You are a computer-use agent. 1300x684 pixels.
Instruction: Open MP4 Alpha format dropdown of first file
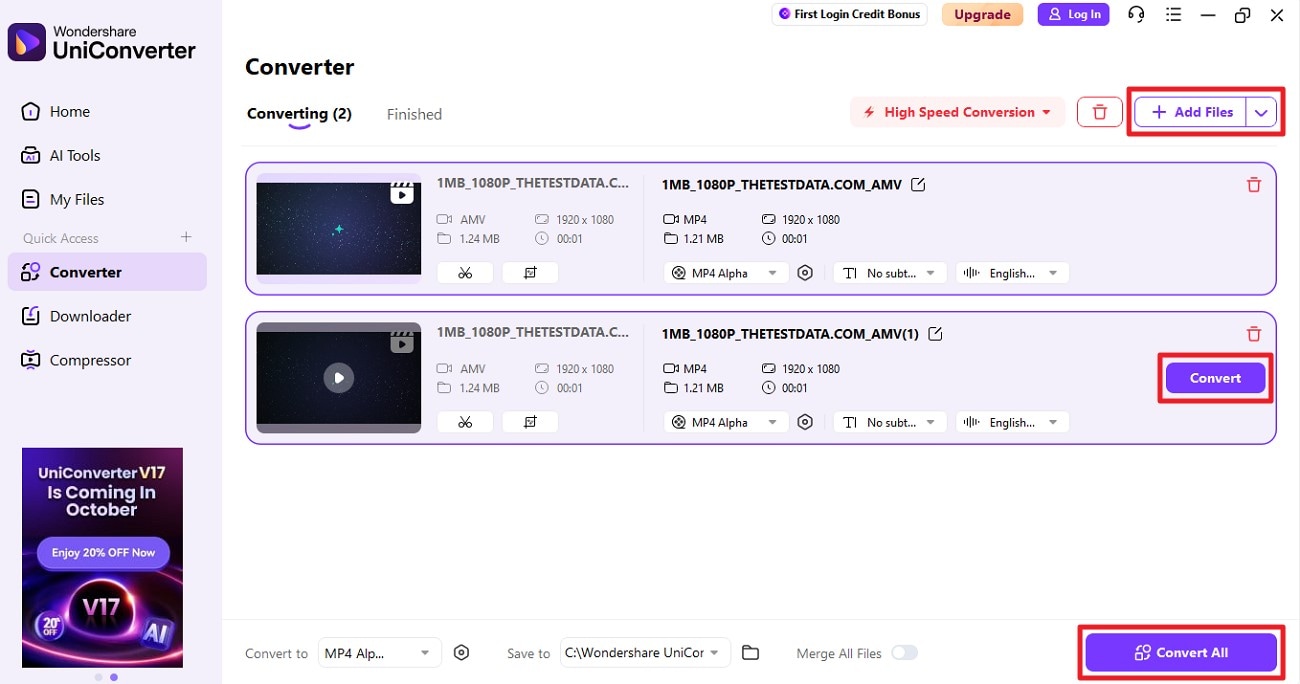[726, 273]
